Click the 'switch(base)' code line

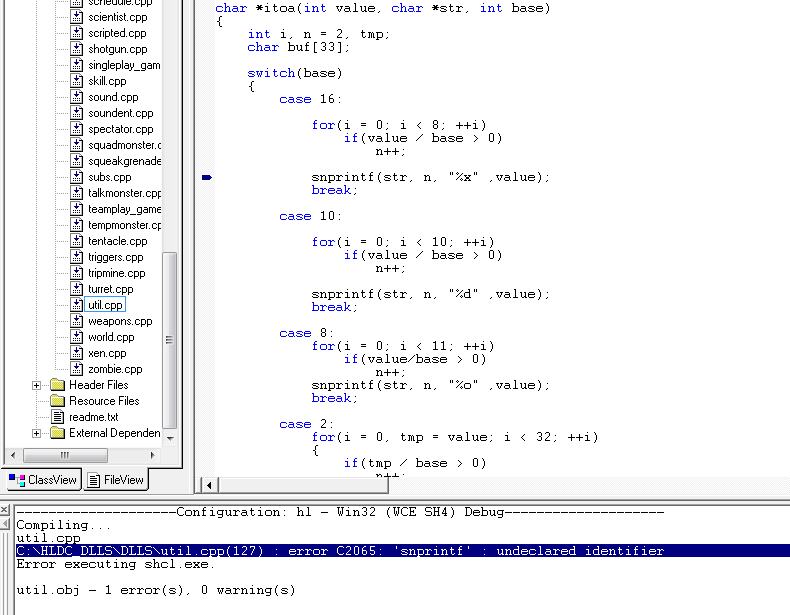295,73
